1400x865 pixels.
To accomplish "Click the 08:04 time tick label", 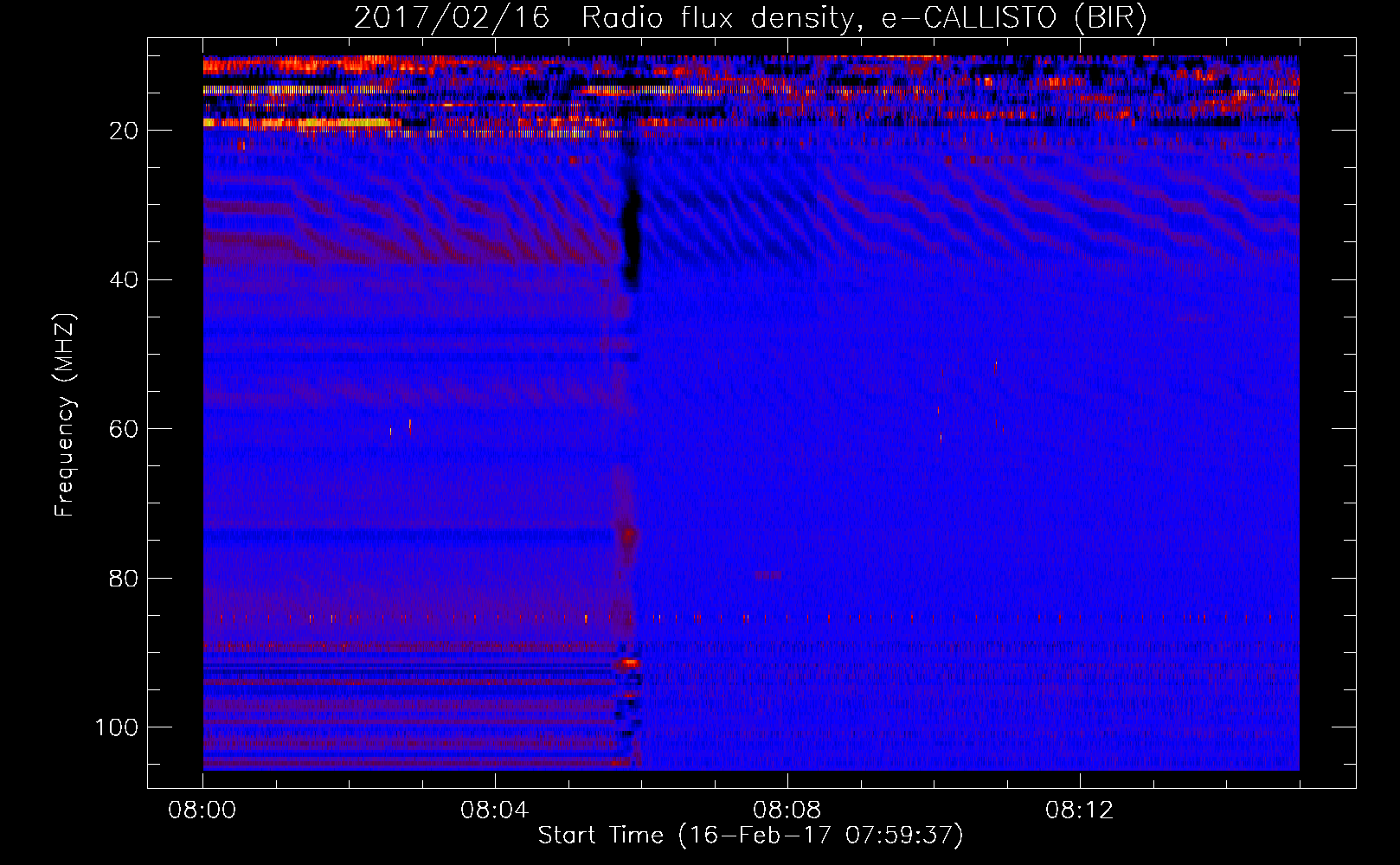I will tap(495, 811).
